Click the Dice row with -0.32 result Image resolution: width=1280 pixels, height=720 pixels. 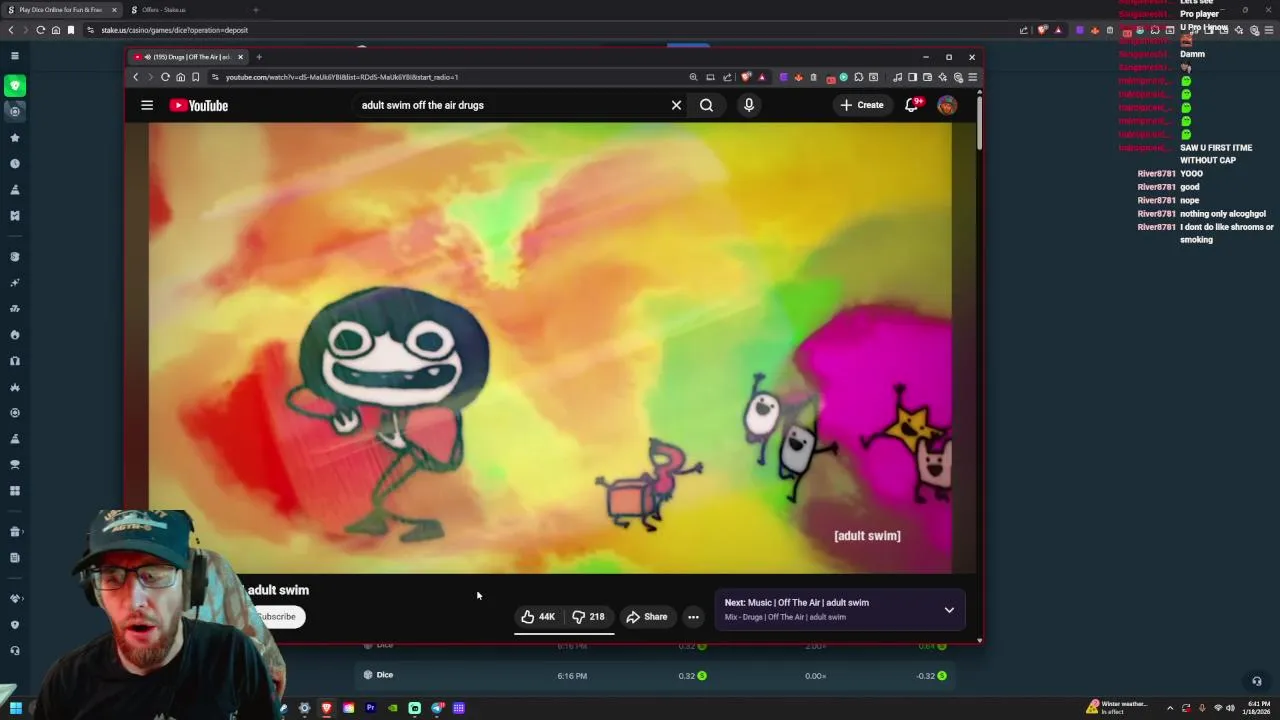click(656, 676)
